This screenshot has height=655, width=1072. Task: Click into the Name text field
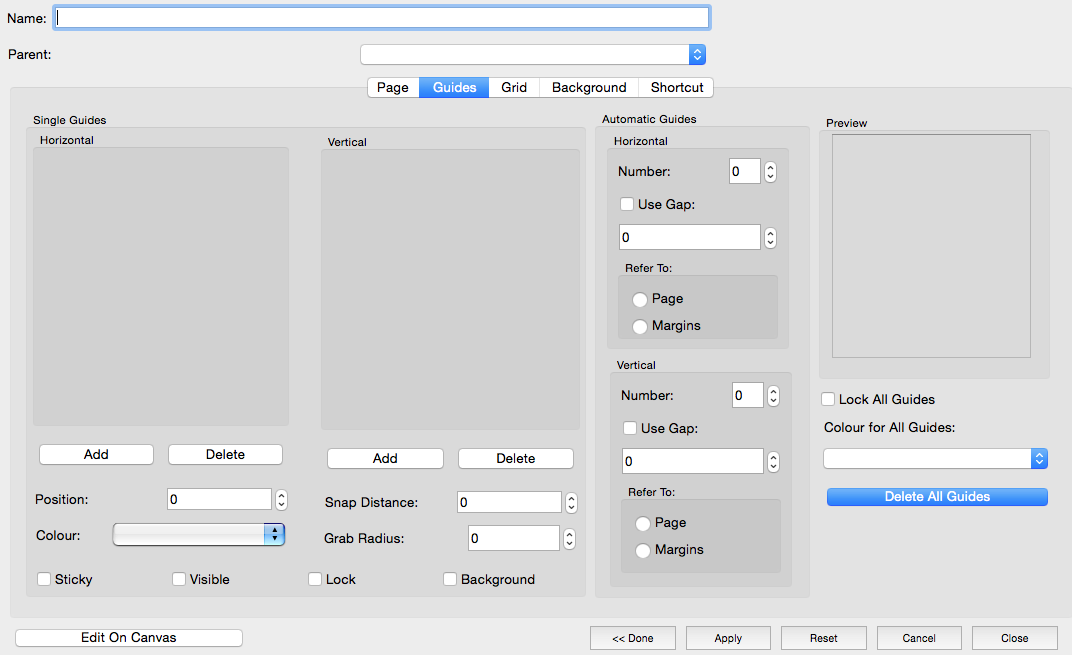click(x=381, y=18)
